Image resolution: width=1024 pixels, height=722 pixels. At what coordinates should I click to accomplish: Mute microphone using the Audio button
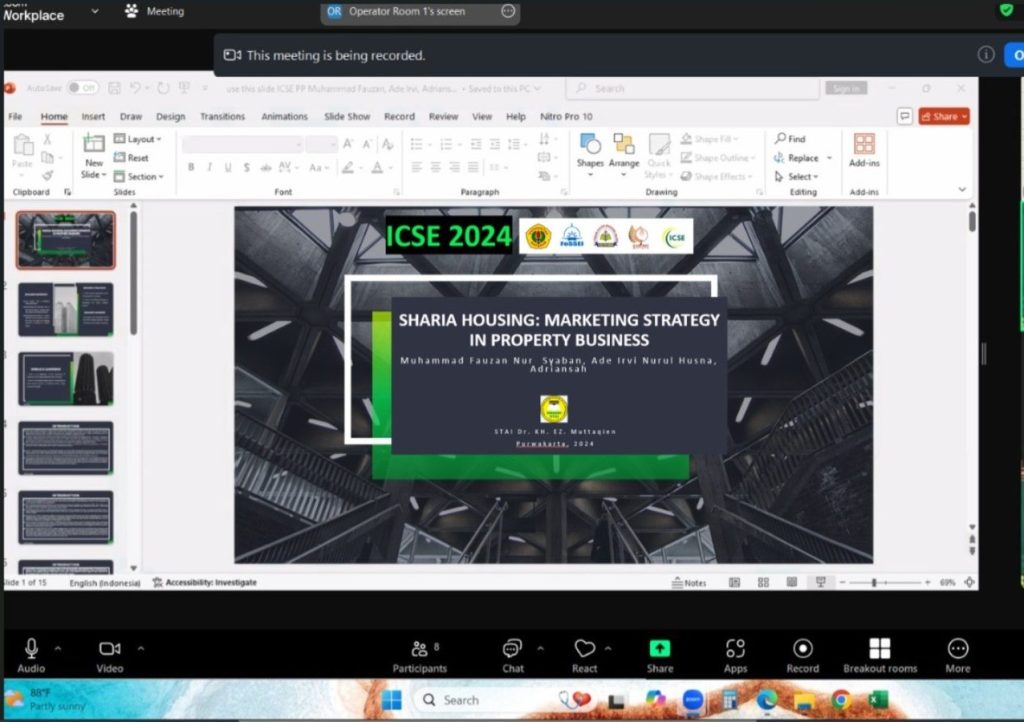(x=31, y=650)
